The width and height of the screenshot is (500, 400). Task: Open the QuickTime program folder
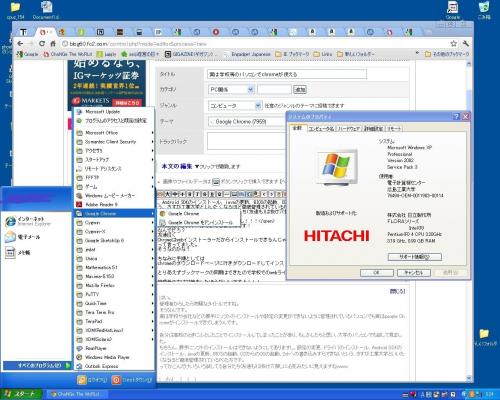pos(115,303)
